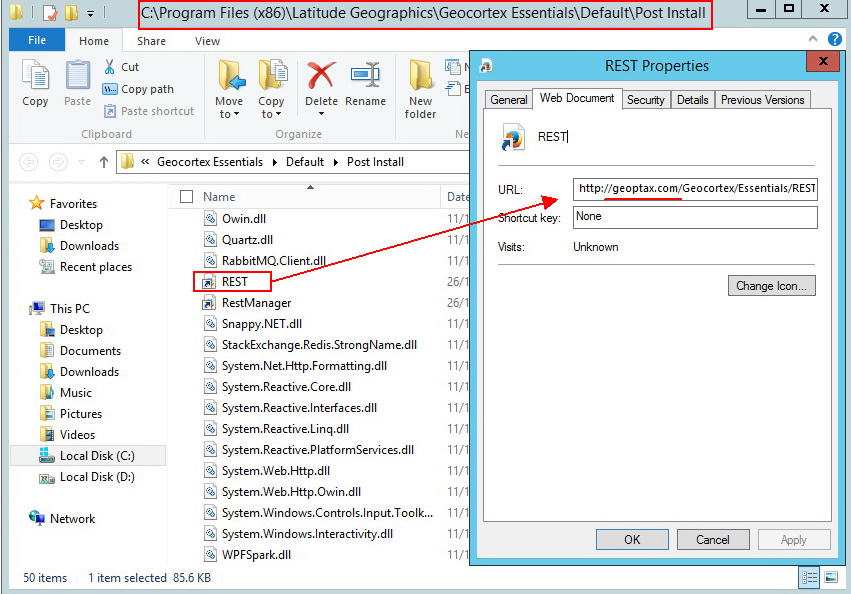Open the Quick Access Toolbar dropdown arrow
This screenshot has width=851, height=594.
91,13
